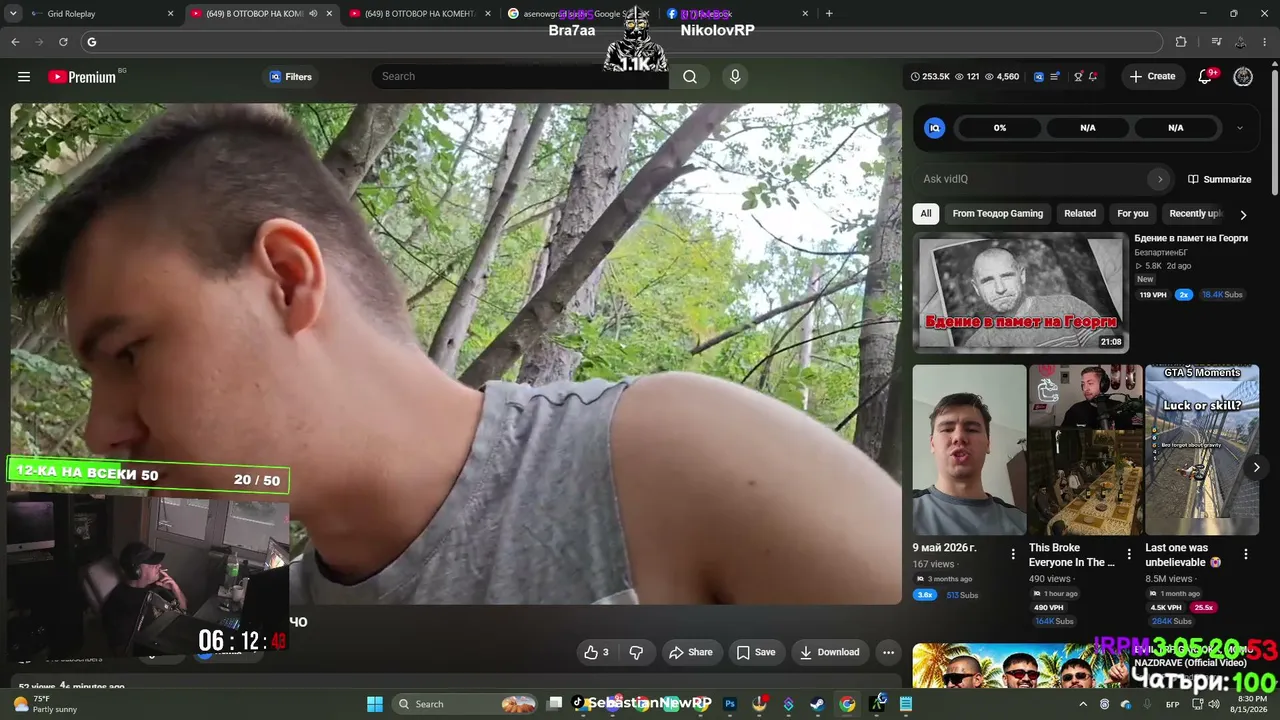Open options for Last one was unbelievable Short

point(1246,554)
